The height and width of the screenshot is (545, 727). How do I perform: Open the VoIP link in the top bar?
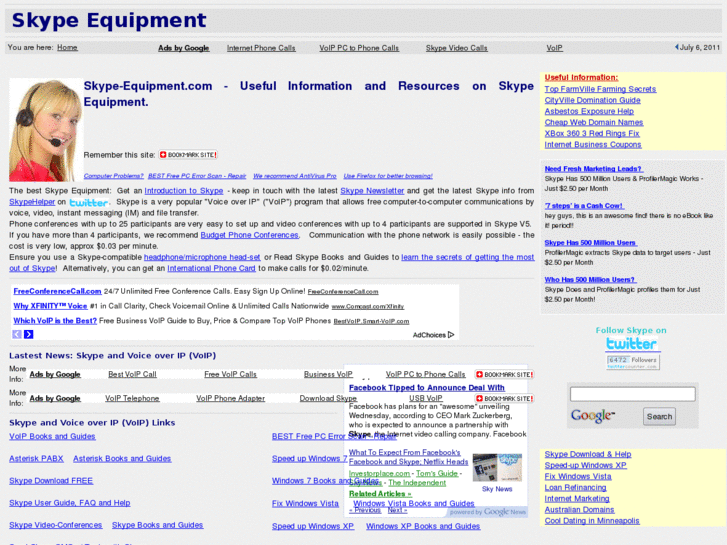(x=555, y=48)
